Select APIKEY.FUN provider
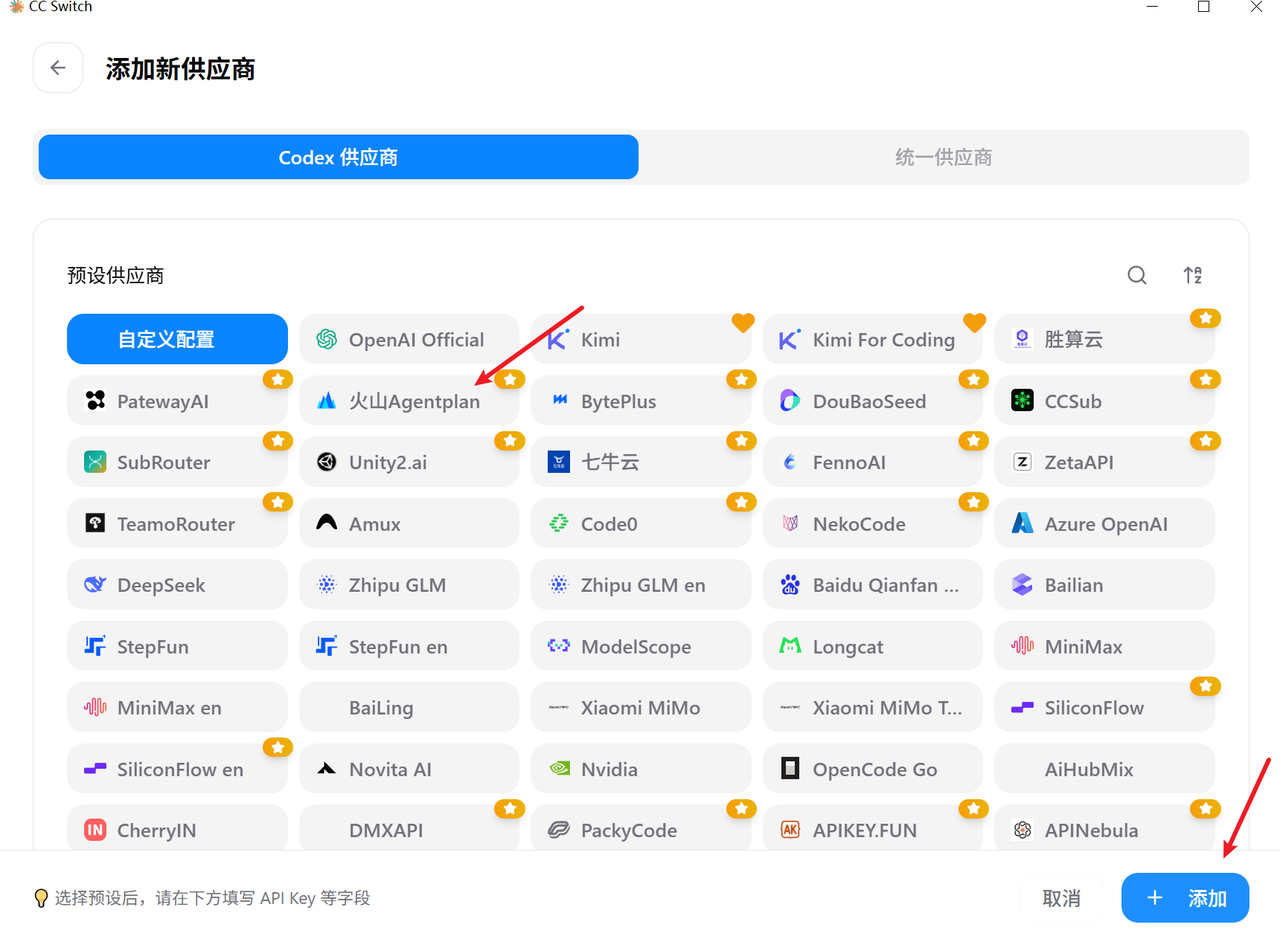Image resolution: width=1280 pixels, height=939 pixels. [x=873, y=828]
